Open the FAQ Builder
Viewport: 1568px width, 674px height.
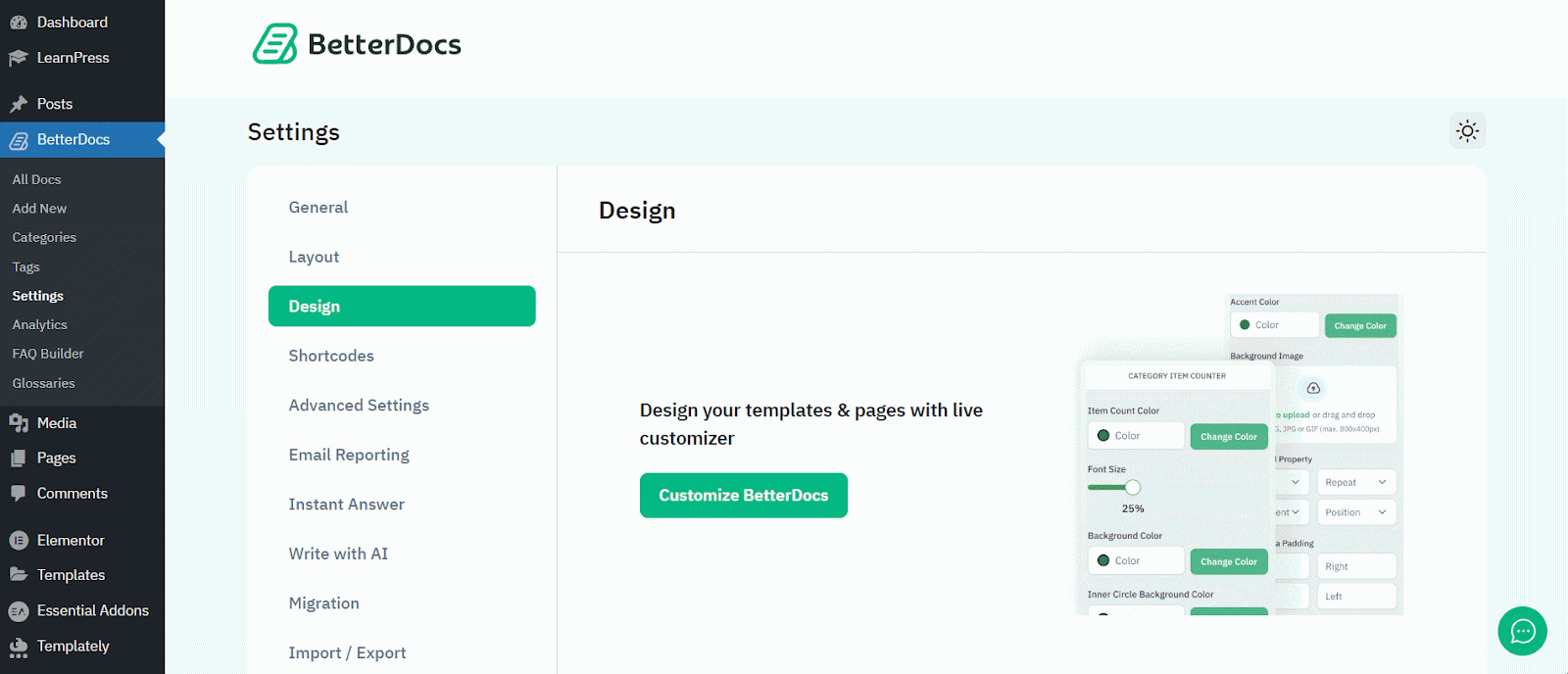(x=47, y=354)
